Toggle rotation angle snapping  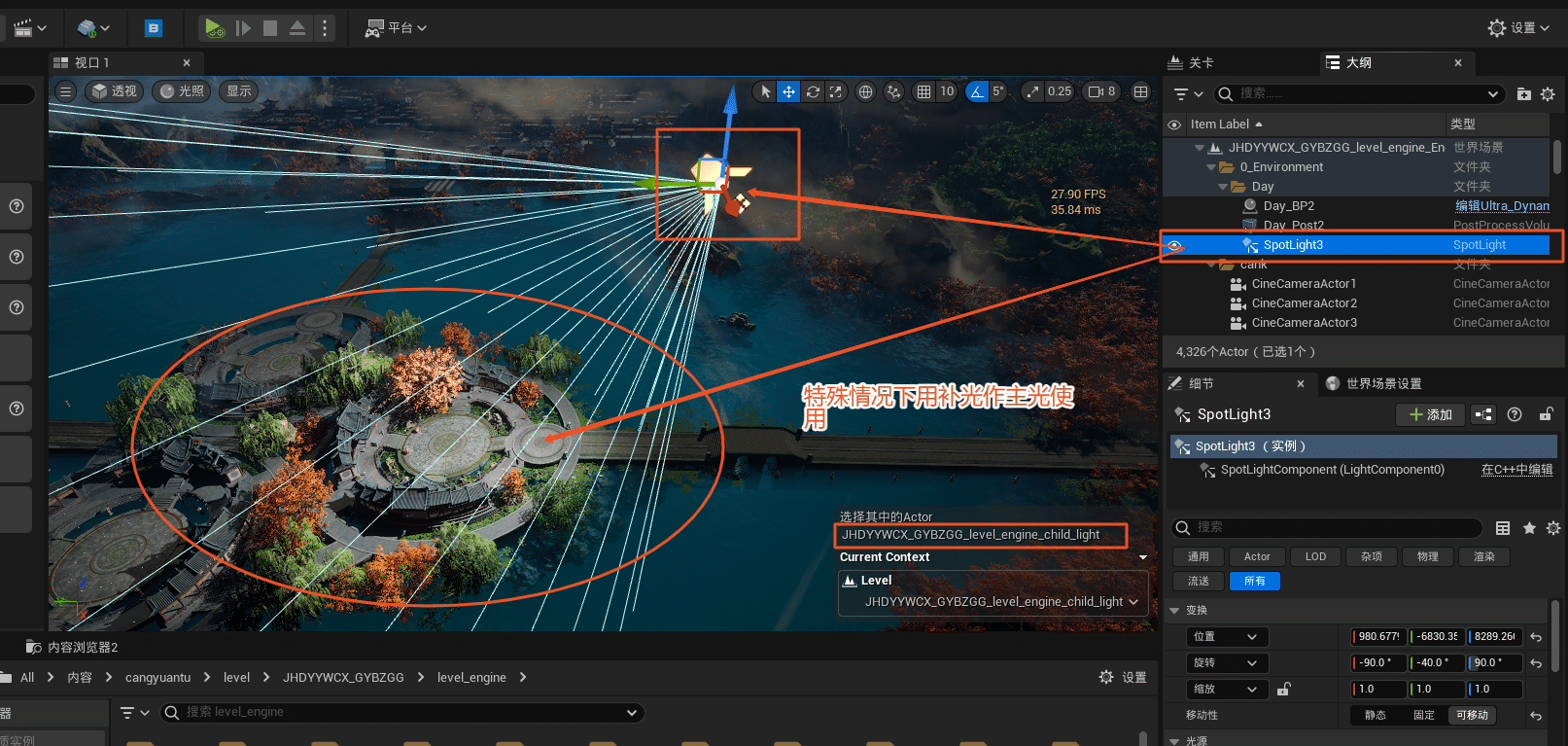point(977,91)
